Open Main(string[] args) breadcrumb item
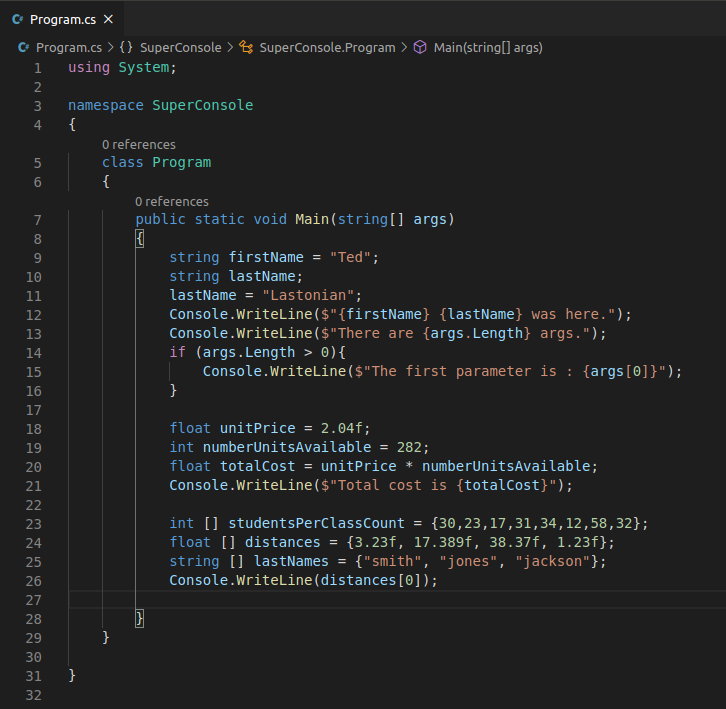The width and height of the screenshot is (726, 709). point(488,47)
